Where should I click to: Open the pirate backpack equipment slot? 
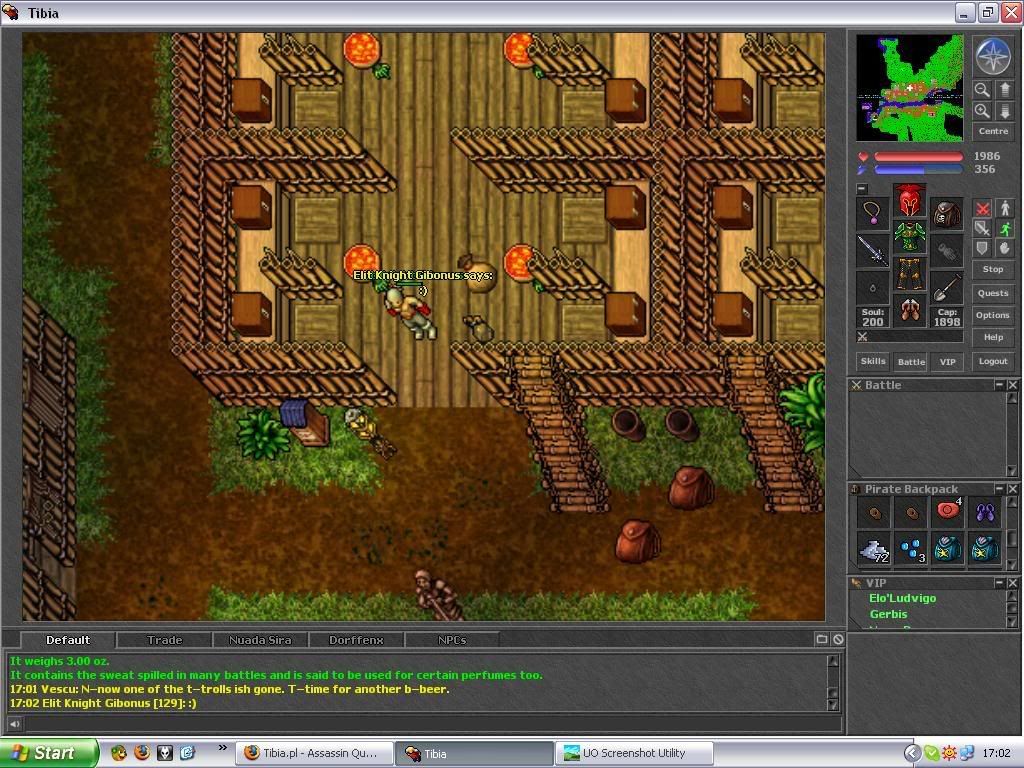pos(947,214)
